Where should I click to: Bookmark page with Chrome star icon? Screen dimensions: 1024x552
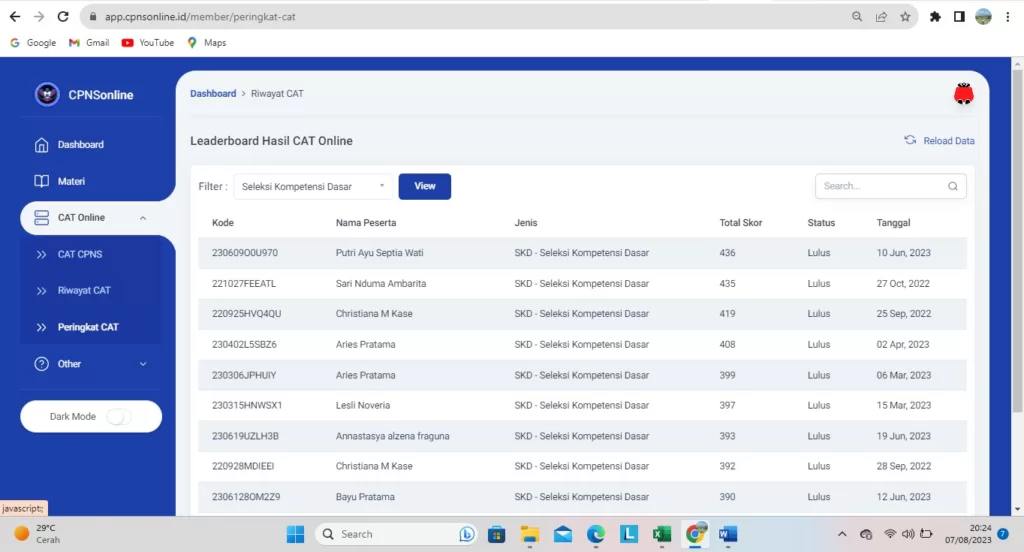pos(905,17)
